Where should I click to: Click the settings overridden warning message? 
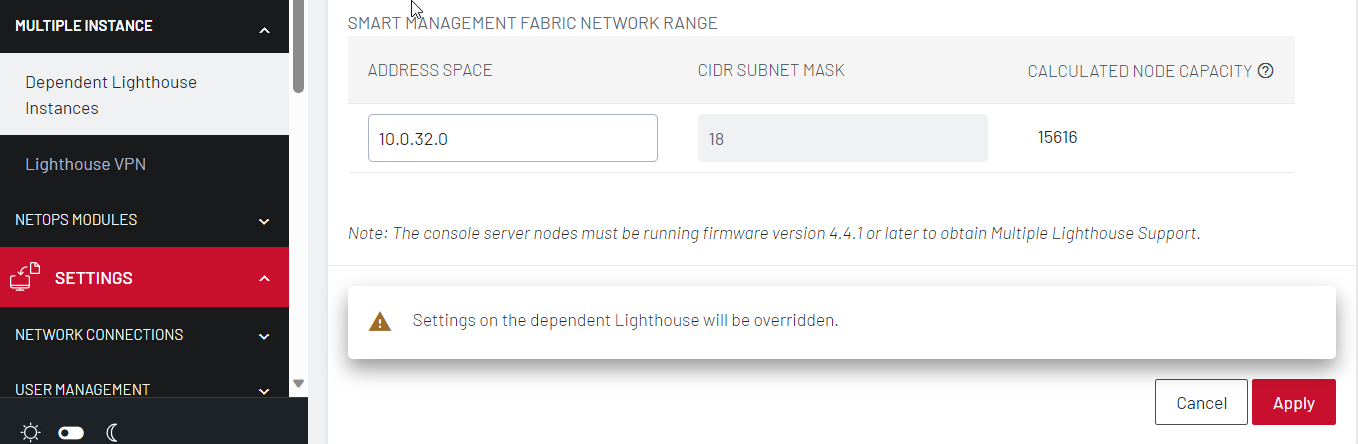click(x=625, y=322)
